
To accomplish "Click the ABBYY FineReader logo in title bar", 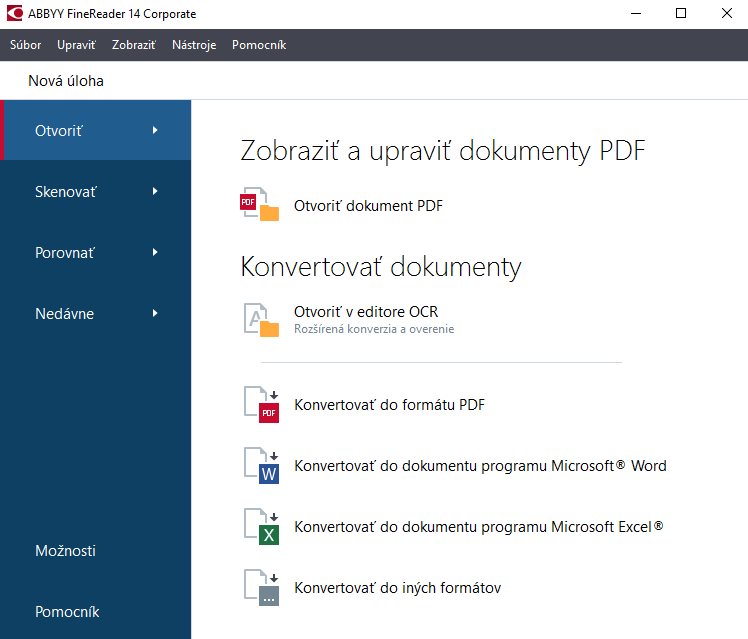I will point(14,14).
